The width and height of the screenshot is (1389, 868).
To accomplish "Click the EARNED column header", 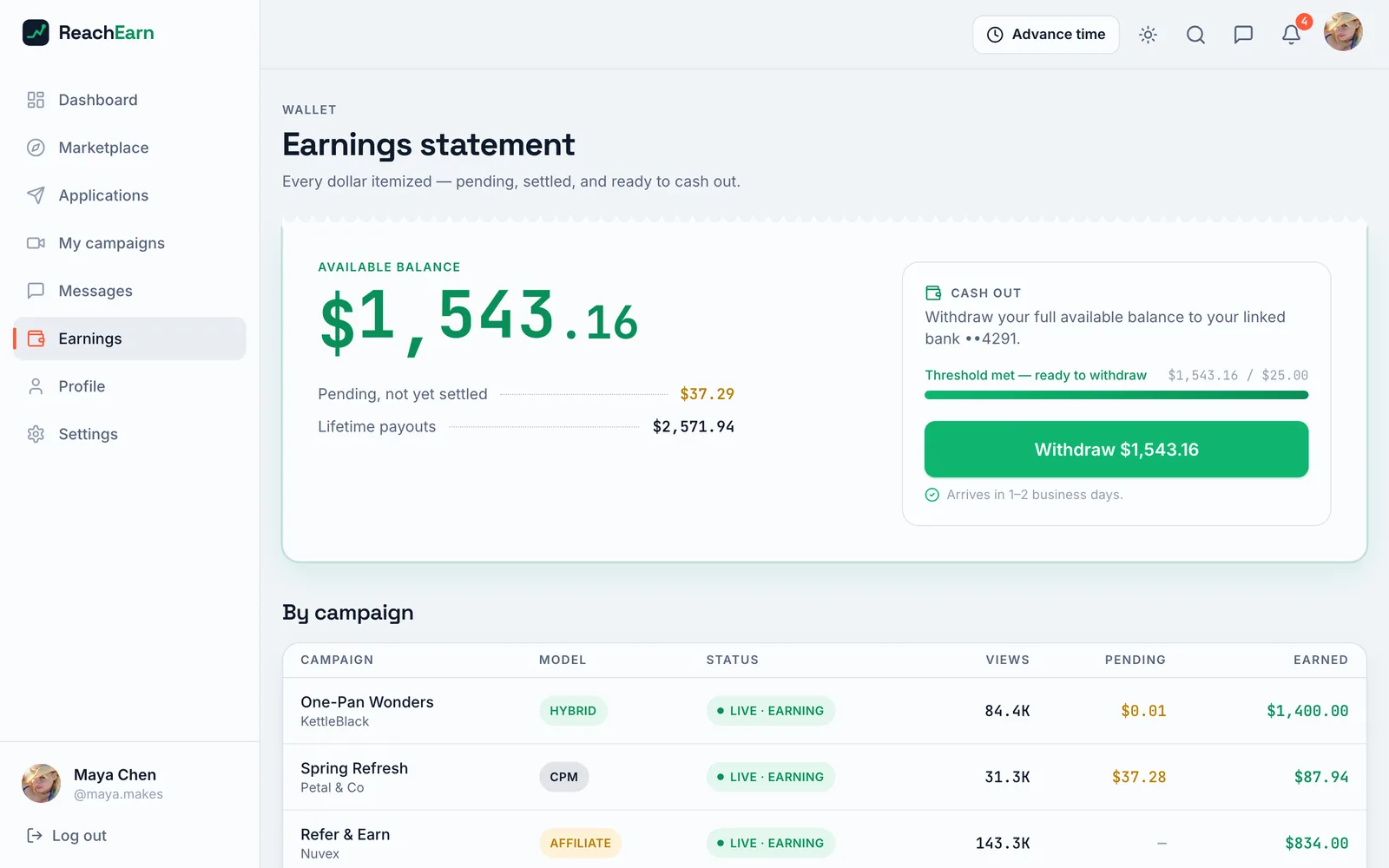I will (x=1320, y=660).
